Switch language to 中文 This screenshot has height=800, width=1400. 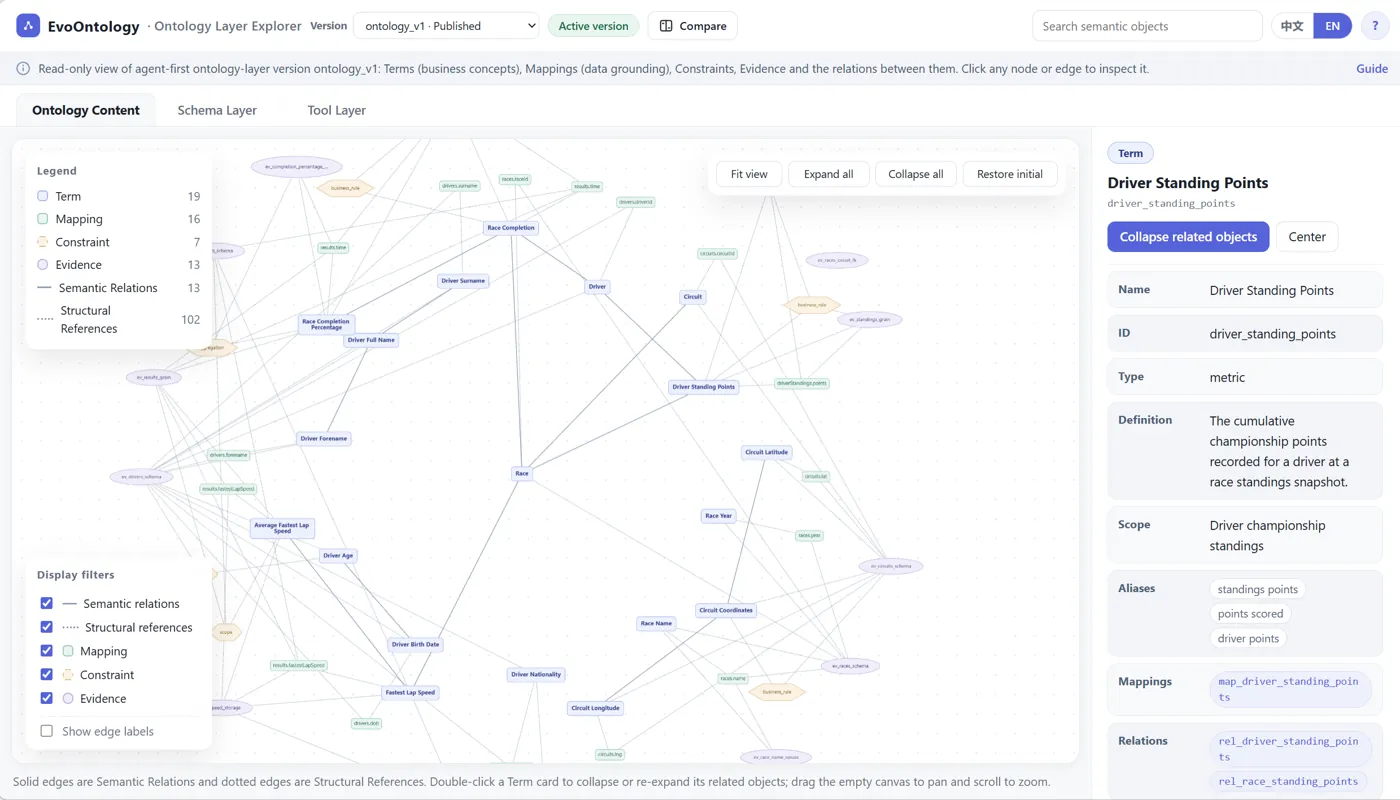coord(1292,26)
